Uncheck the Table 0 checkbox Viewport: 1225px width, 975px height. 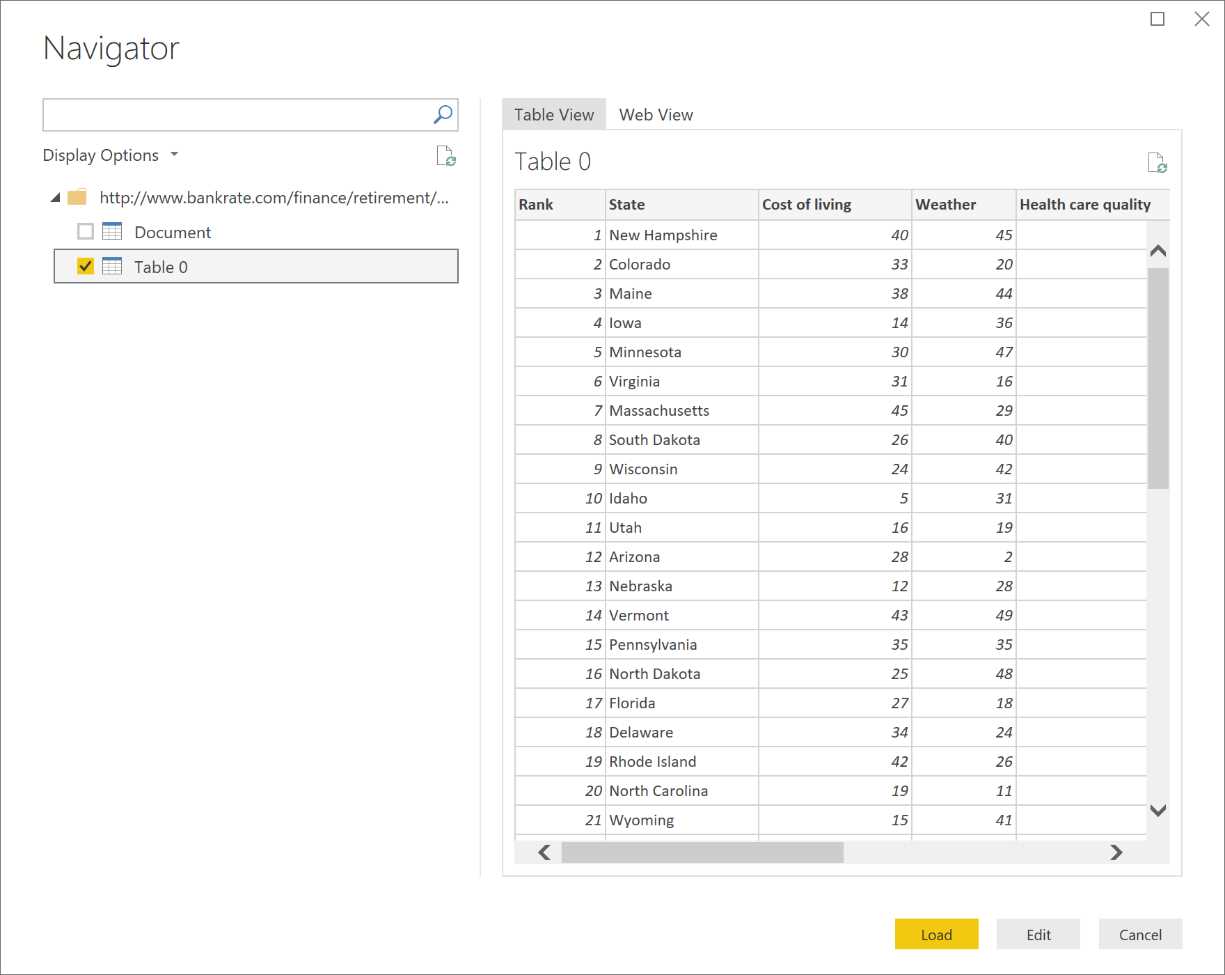[85, 266]
